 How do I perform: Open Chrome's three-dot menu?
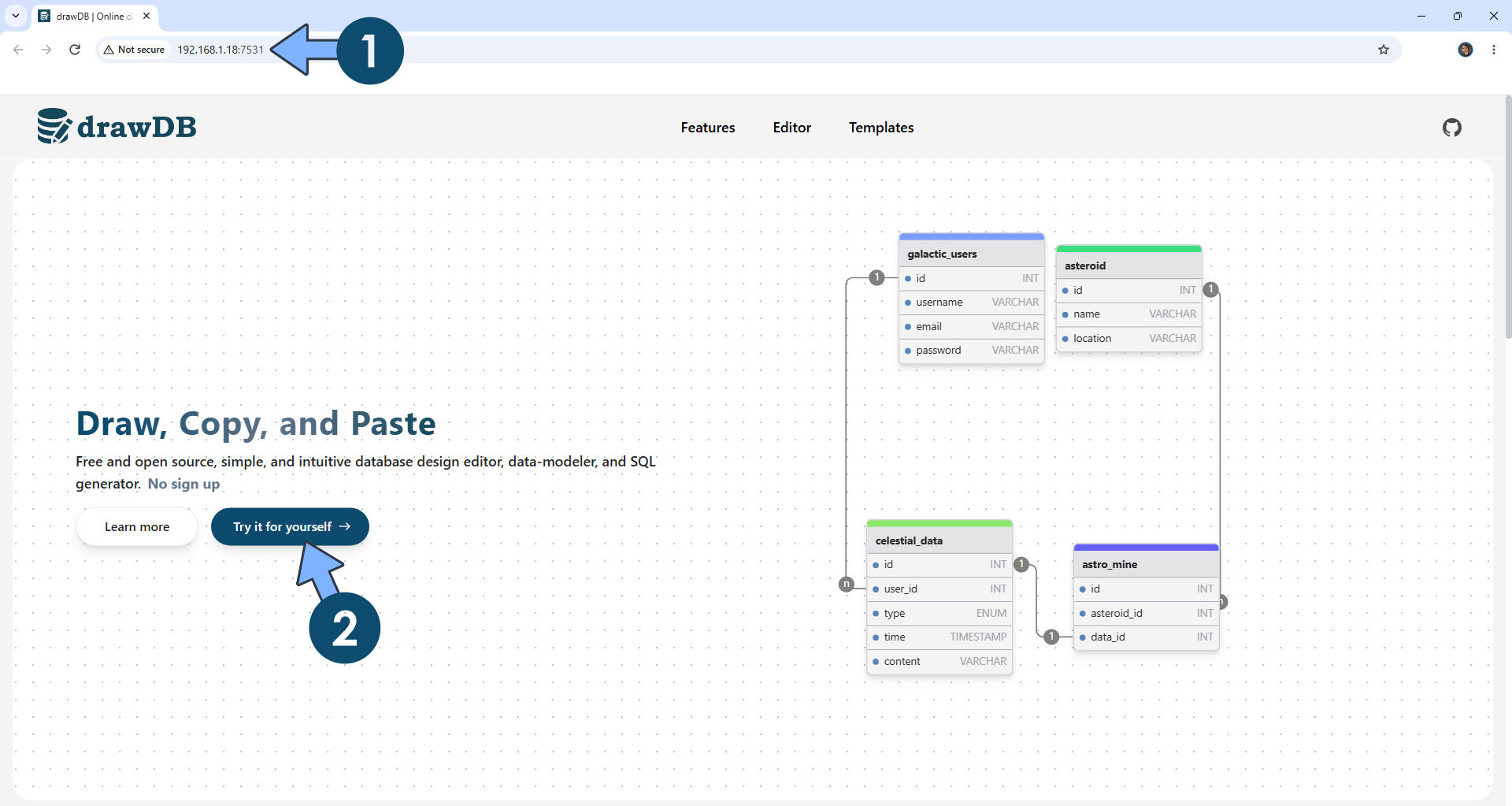click(1494, 50)
